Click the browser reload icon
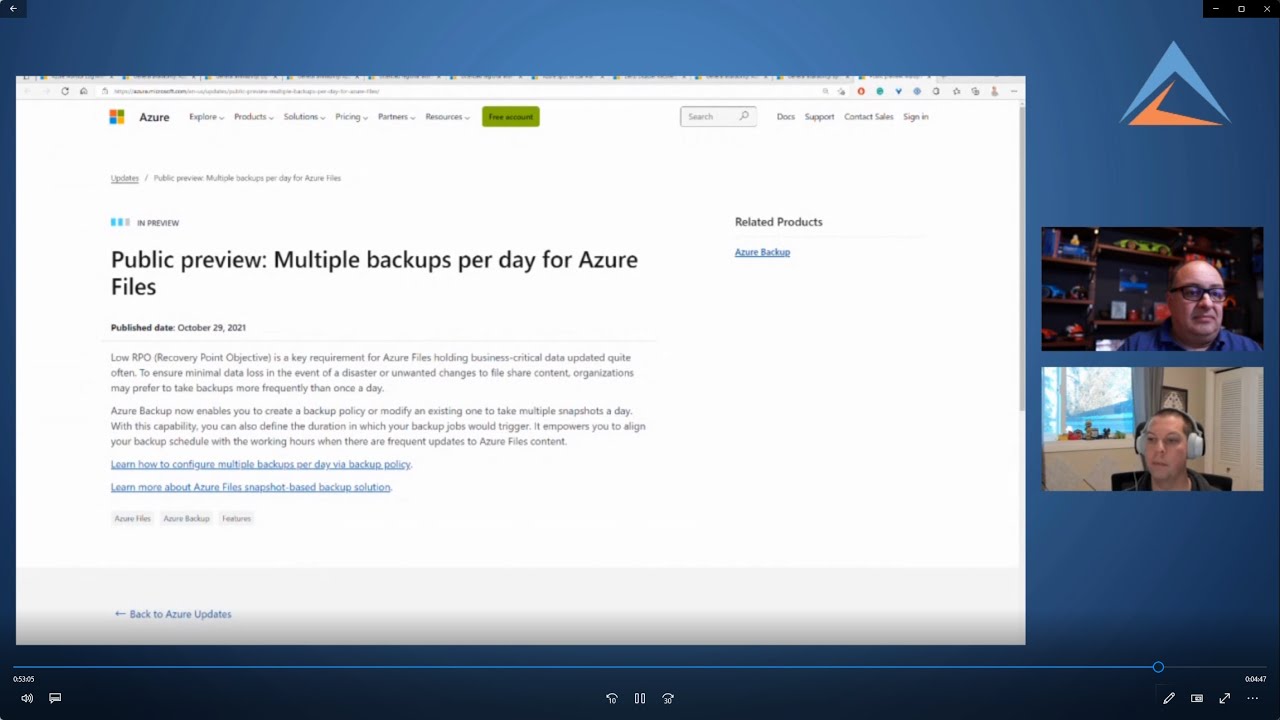Image resolution: width=1280 pixels, height=720 pixels. [65, 91]
